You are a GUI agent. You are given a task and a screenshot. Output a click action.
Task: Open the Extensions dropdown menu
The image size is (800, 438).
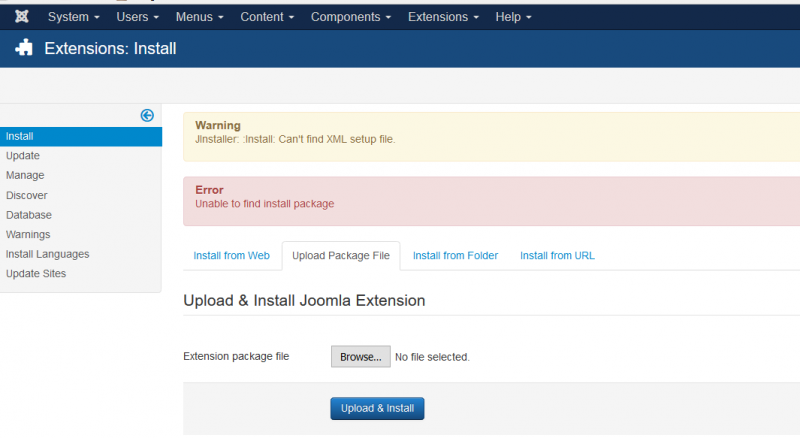[443, 17]
